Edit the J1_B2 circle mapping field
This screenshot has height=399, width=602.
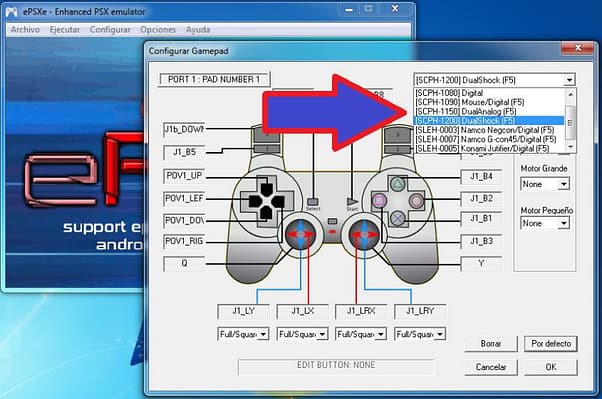[481, 199]
